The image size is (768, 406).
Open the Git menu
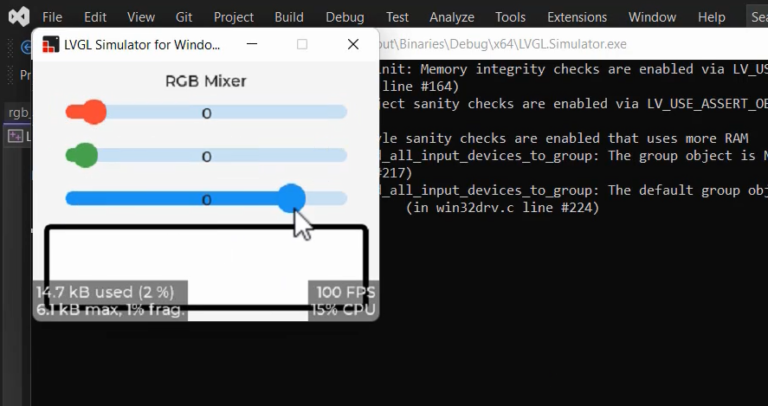click(x=184, y=17)
